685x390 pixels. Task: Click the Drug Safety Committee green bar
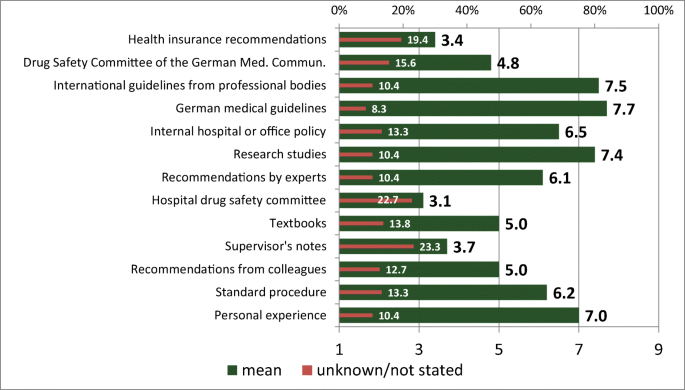click(415, 62)
